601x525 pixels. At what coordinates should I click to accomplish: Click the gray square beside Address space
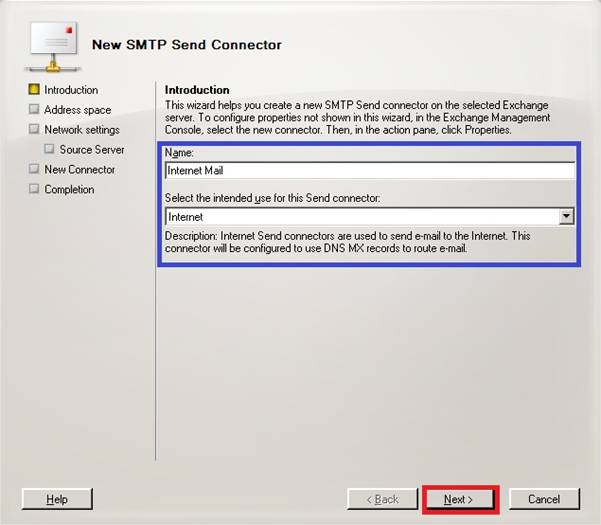point(34,110)
